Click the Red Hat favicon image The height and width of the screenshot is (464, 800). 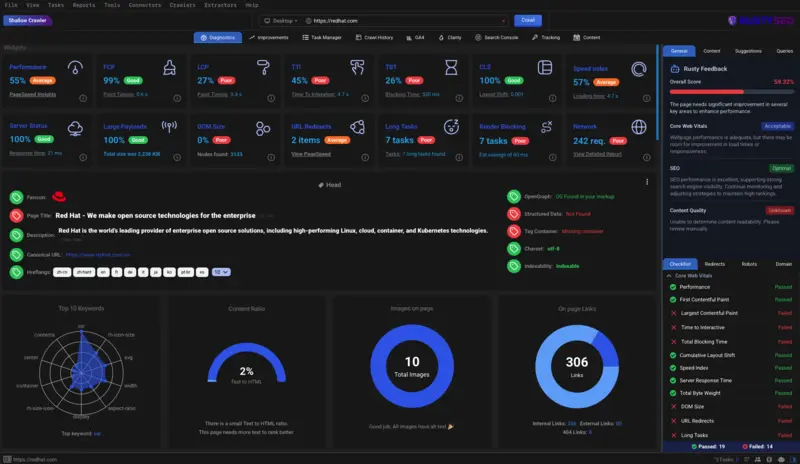pyautogui.click(x=59, y=197)
